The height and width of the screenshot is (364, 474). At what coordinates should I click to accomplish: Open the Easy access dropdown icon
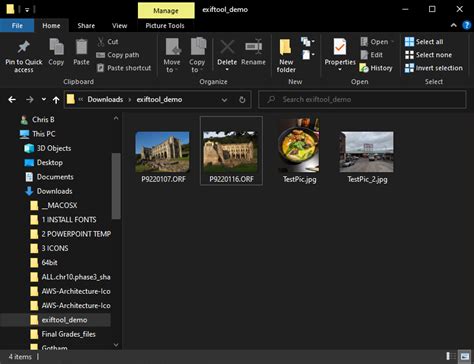[308, 54]
